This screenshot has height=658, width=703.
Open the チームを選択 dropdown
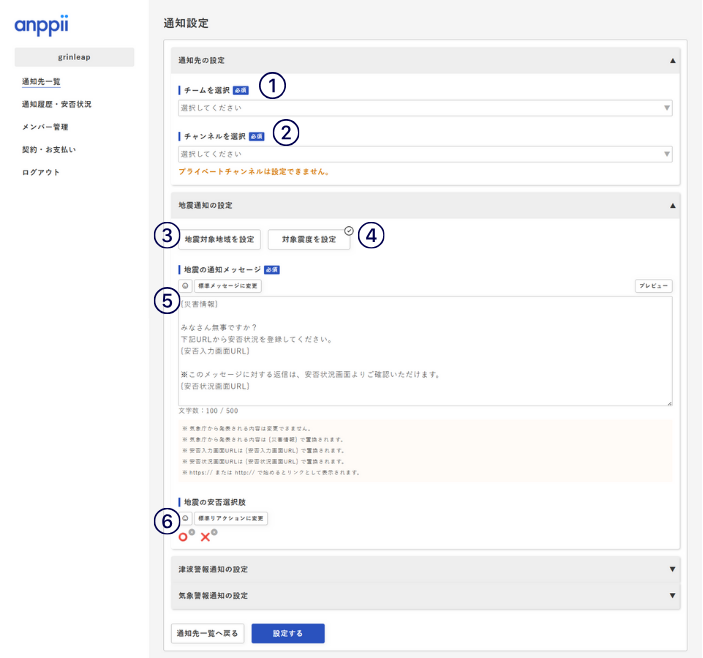click(x=424, y=109)
